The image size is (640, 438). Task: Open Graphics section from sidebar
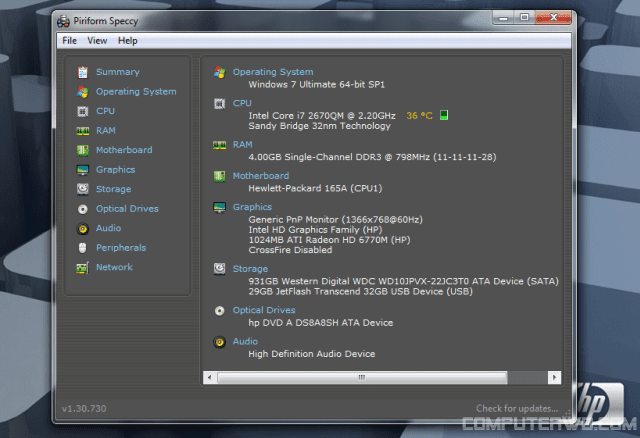click(116, 170)
